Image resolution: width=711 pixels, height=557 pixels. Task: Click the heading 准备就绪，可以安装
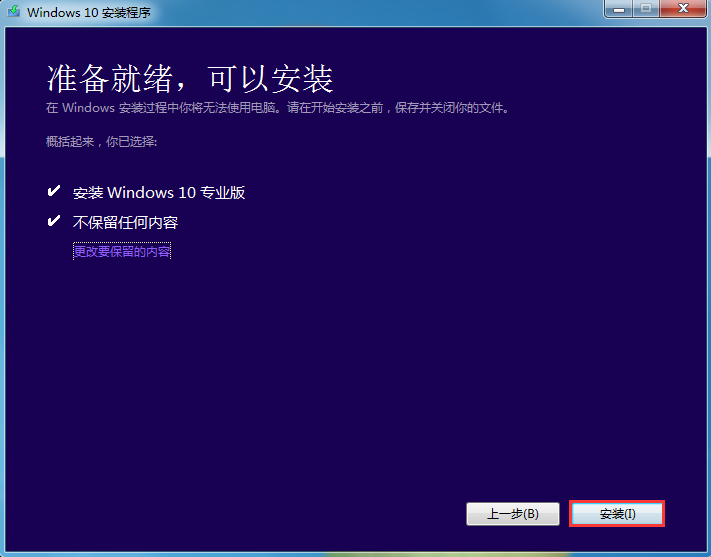[190, 78]
